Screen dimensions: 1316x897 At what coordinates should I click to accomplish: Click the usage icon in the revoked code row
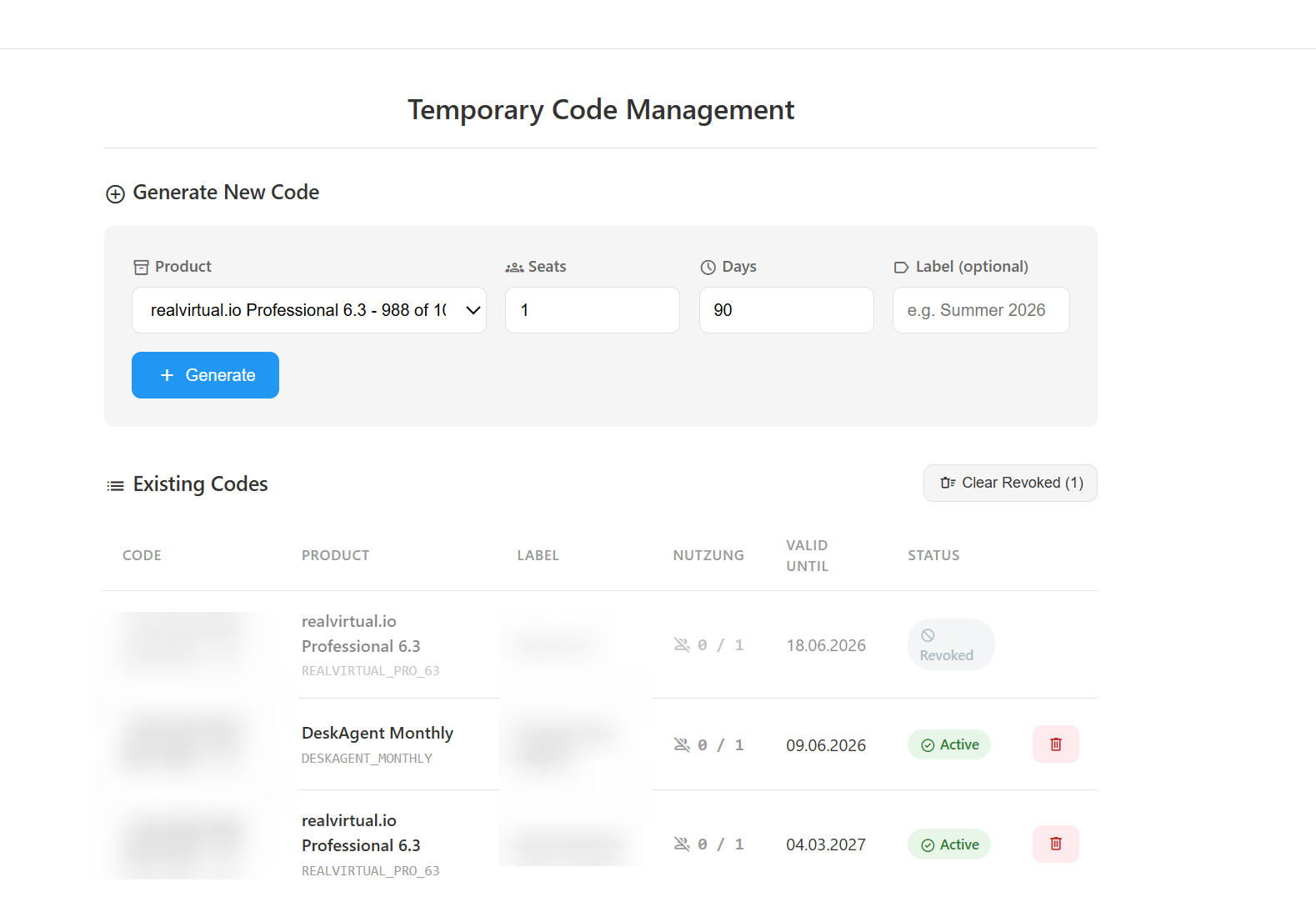click(x=682, y=645)
